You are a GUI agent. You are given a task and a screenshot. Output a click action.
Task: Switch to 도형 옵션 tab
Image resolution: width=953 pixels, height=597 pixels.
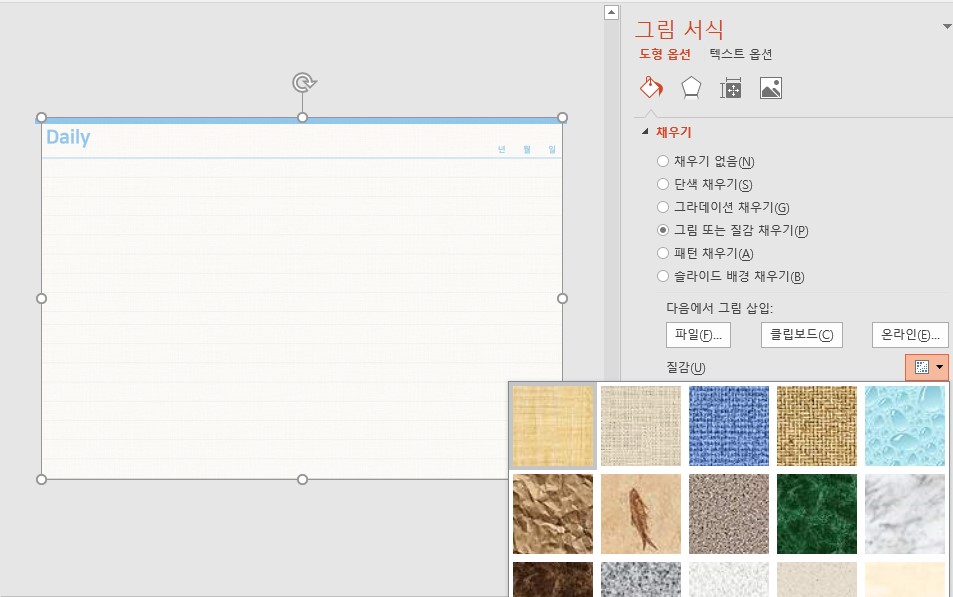(x=665, y=54)
